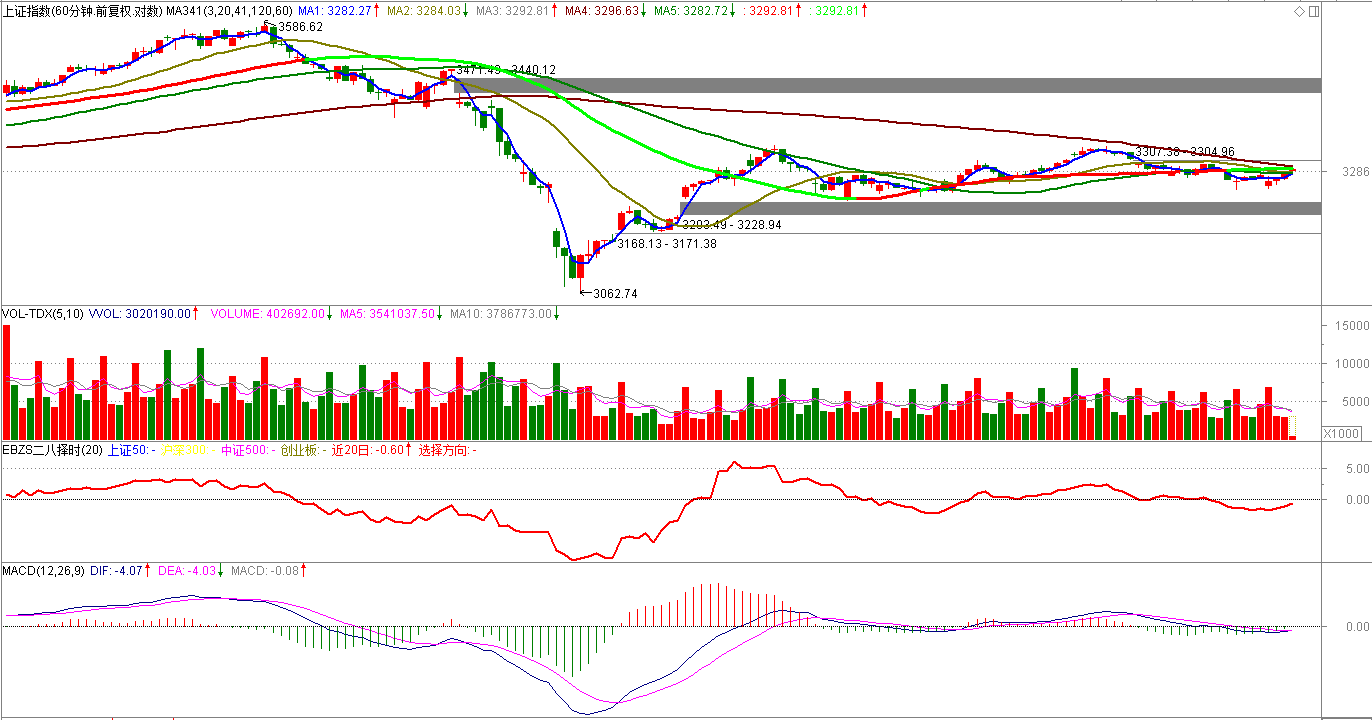Click the 3286 price axis label
Viewport: 1372px width, 720px height.
click(x=1355, y=172)
